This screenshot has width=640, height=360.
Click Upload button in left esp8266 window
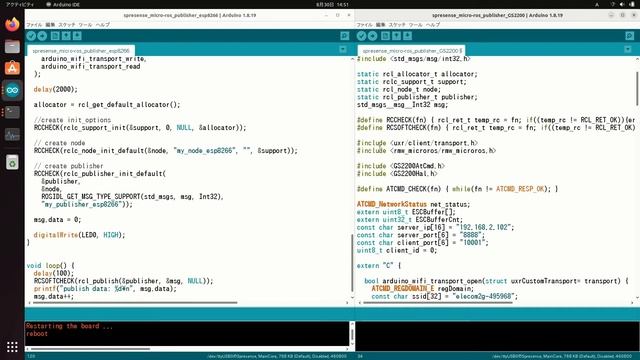click(x=42, y=36)
